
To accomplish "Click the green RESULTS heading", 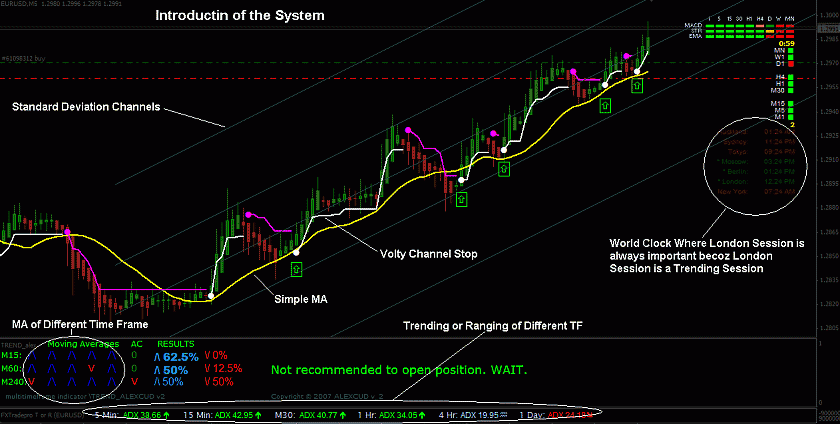I will 176,344.
